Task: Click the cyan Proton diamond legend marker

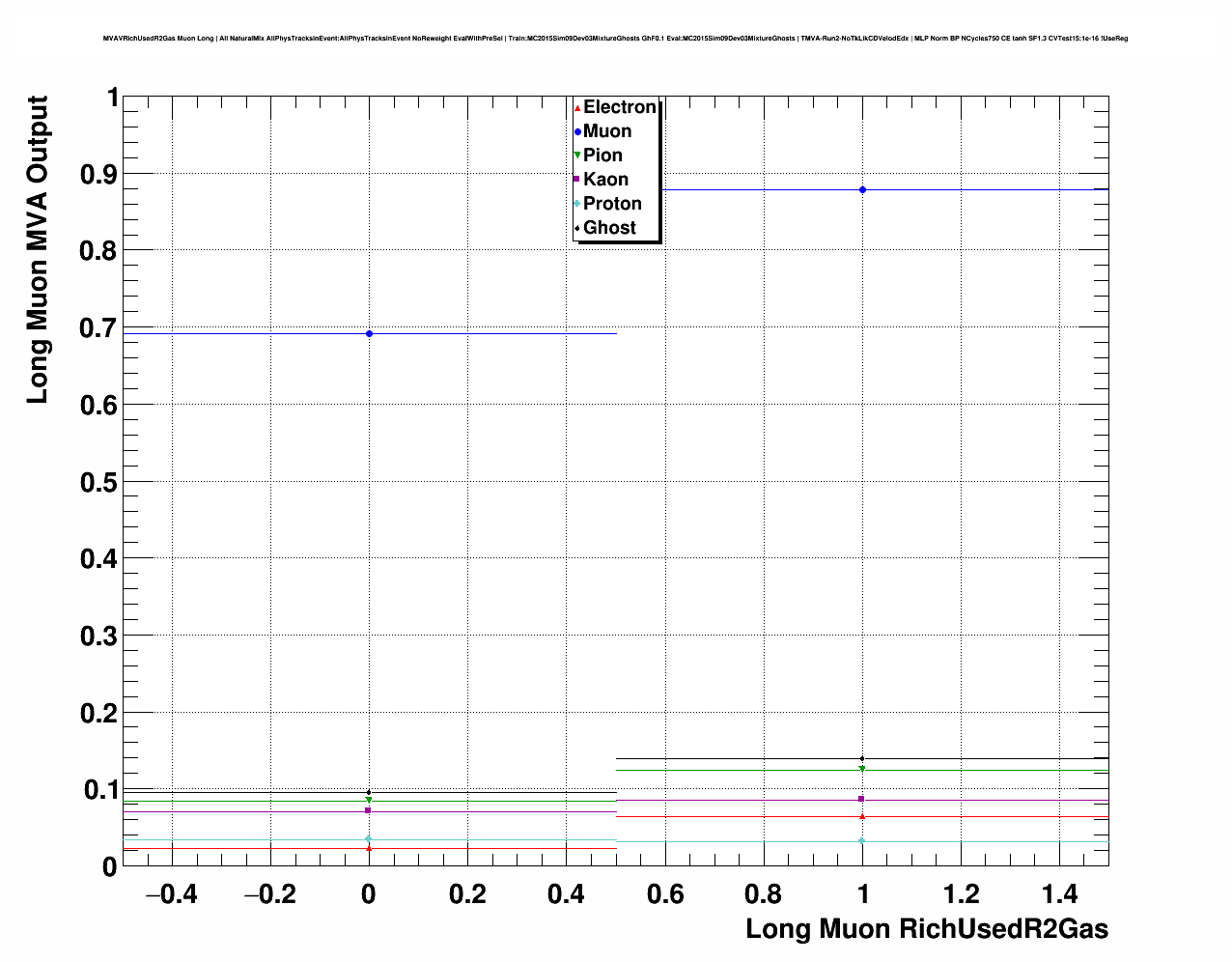Action: point(577,204)
